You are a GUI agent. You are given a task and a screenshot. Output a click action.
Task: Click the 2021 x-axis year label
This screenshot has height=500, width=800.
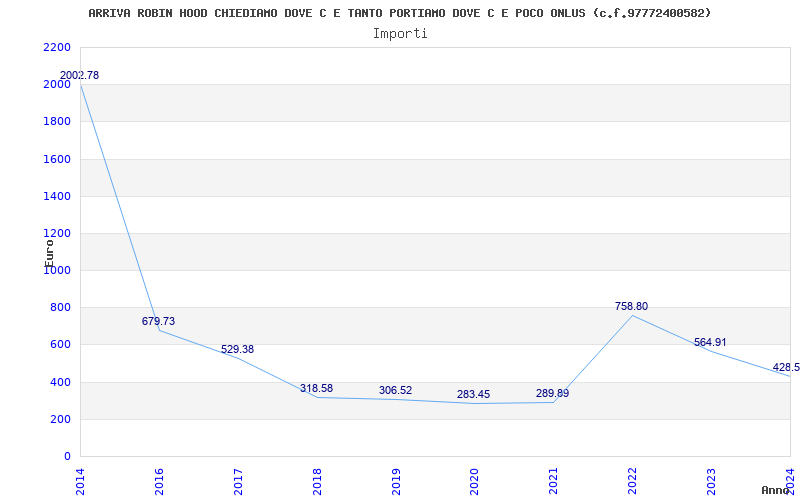[x=554, y=481]
